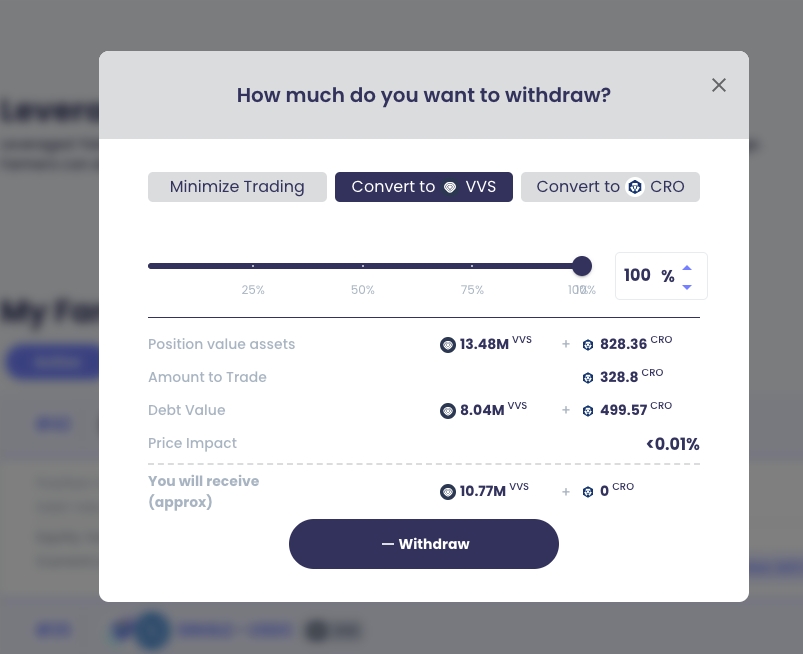Set slider to the 75% mark
This screenshot has height=654, width=803.
(472, 266)
